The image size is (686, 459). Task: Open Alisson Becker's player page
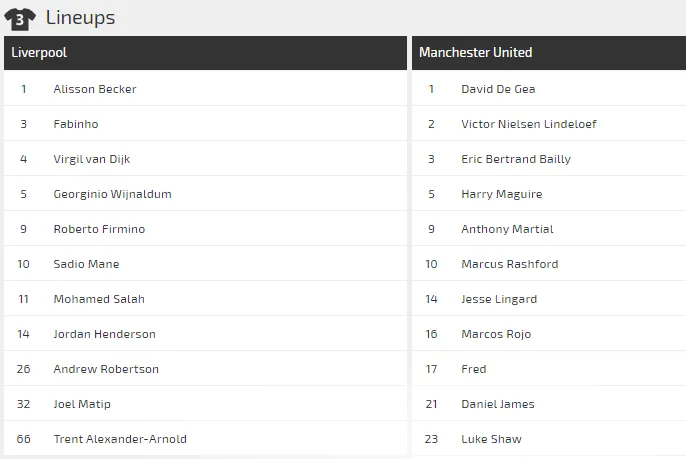[x=95, y=89]
